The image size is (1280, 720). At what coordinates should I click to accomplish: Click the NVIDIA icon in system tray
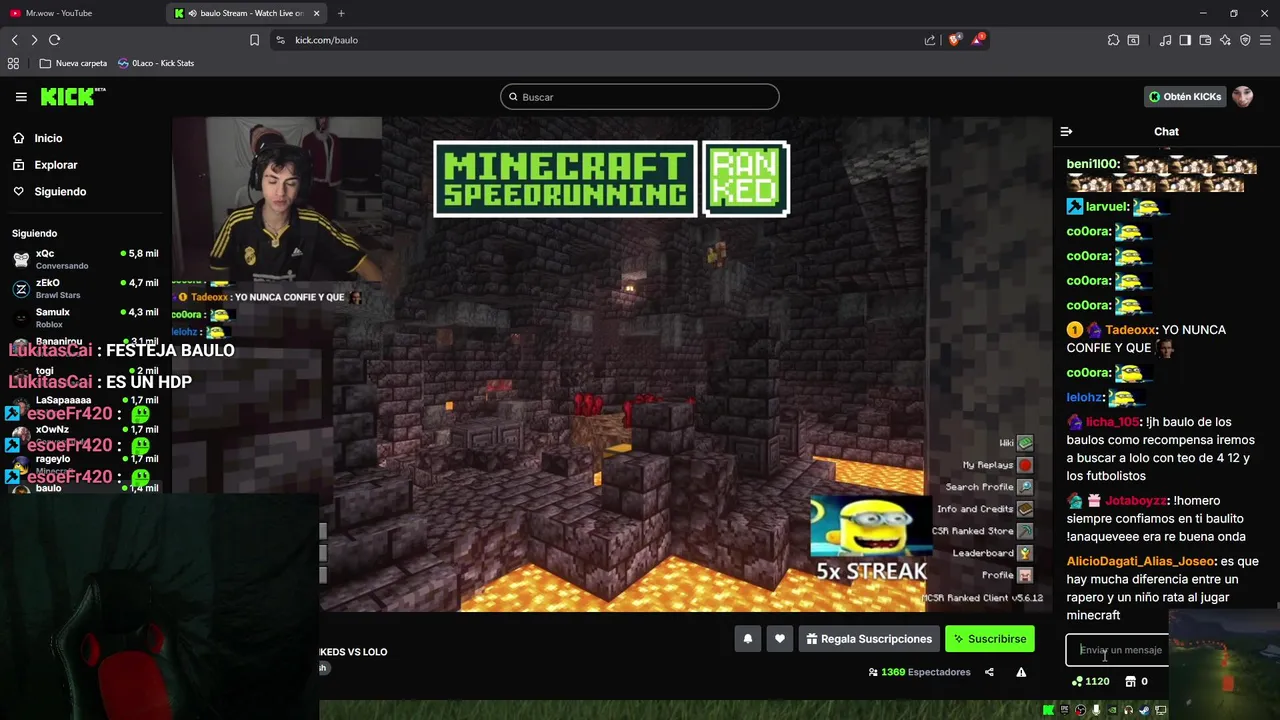1112,710
